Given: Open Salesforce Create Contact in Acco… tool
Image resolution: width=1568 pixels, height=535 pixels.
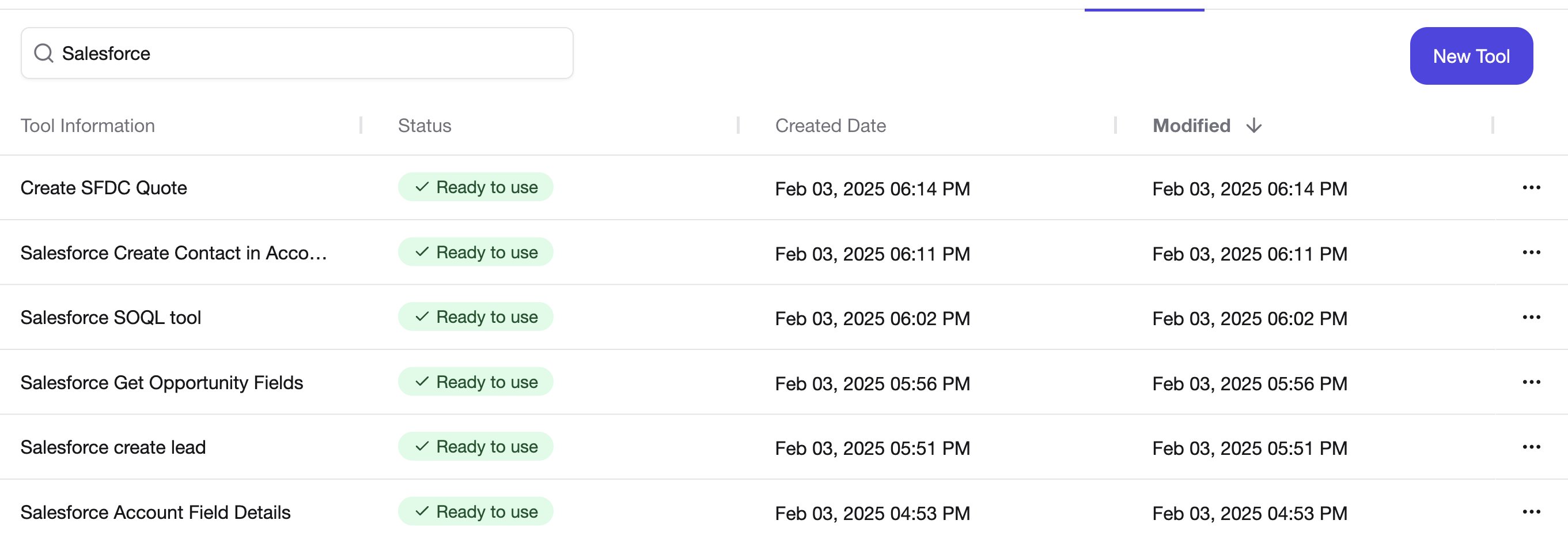Looking at the screenshot, I should [173, 253].
